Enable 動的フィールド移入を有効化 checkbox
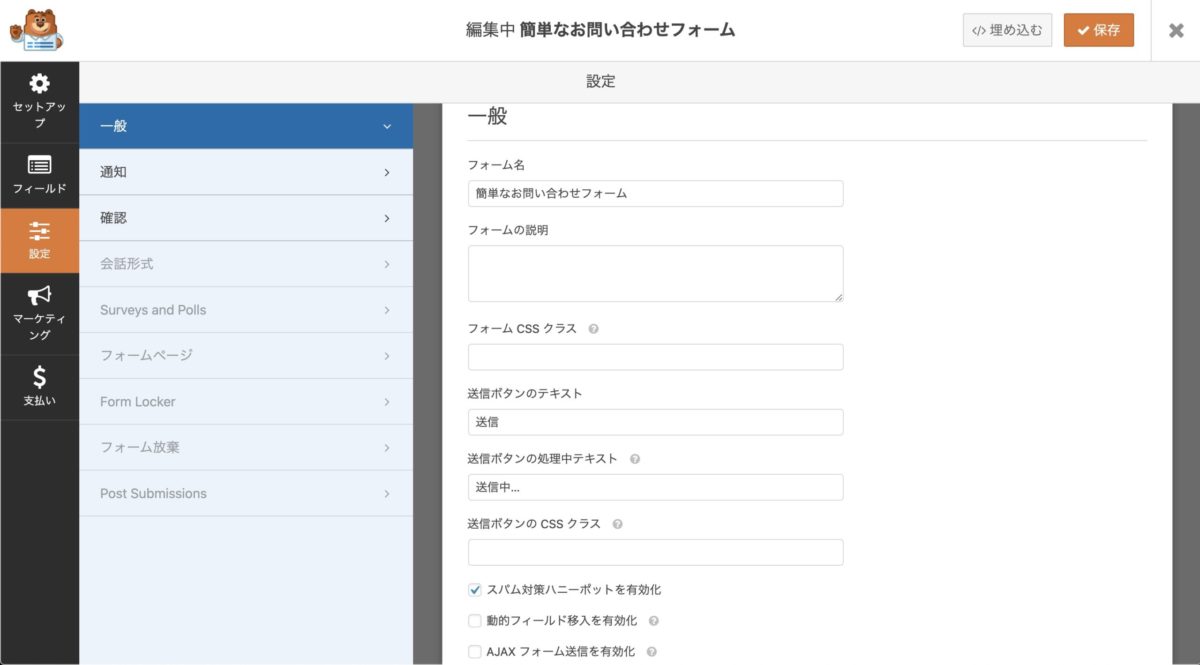 [x=475, y=621]
